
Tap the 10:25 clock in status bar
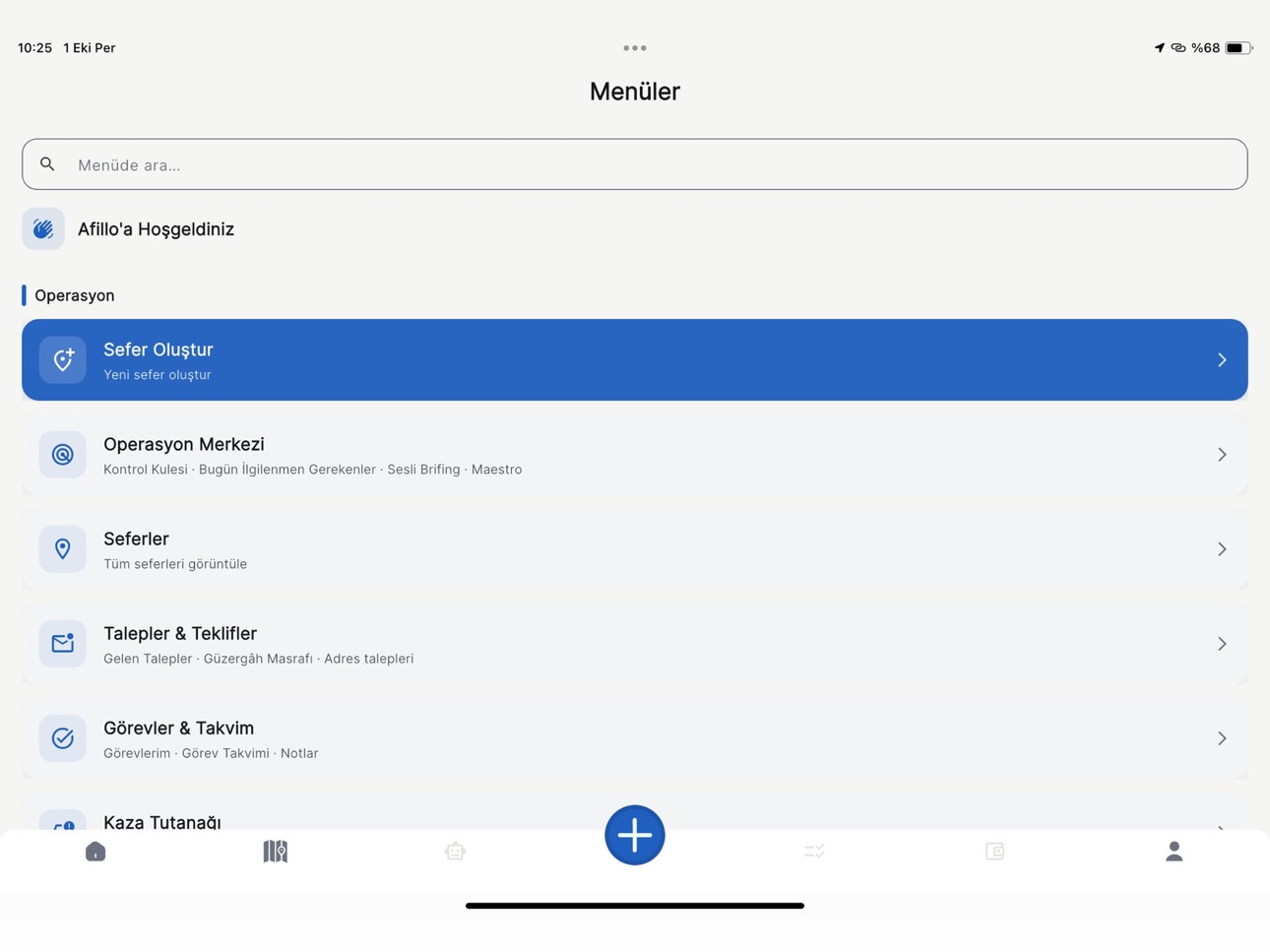coord(34,47)
